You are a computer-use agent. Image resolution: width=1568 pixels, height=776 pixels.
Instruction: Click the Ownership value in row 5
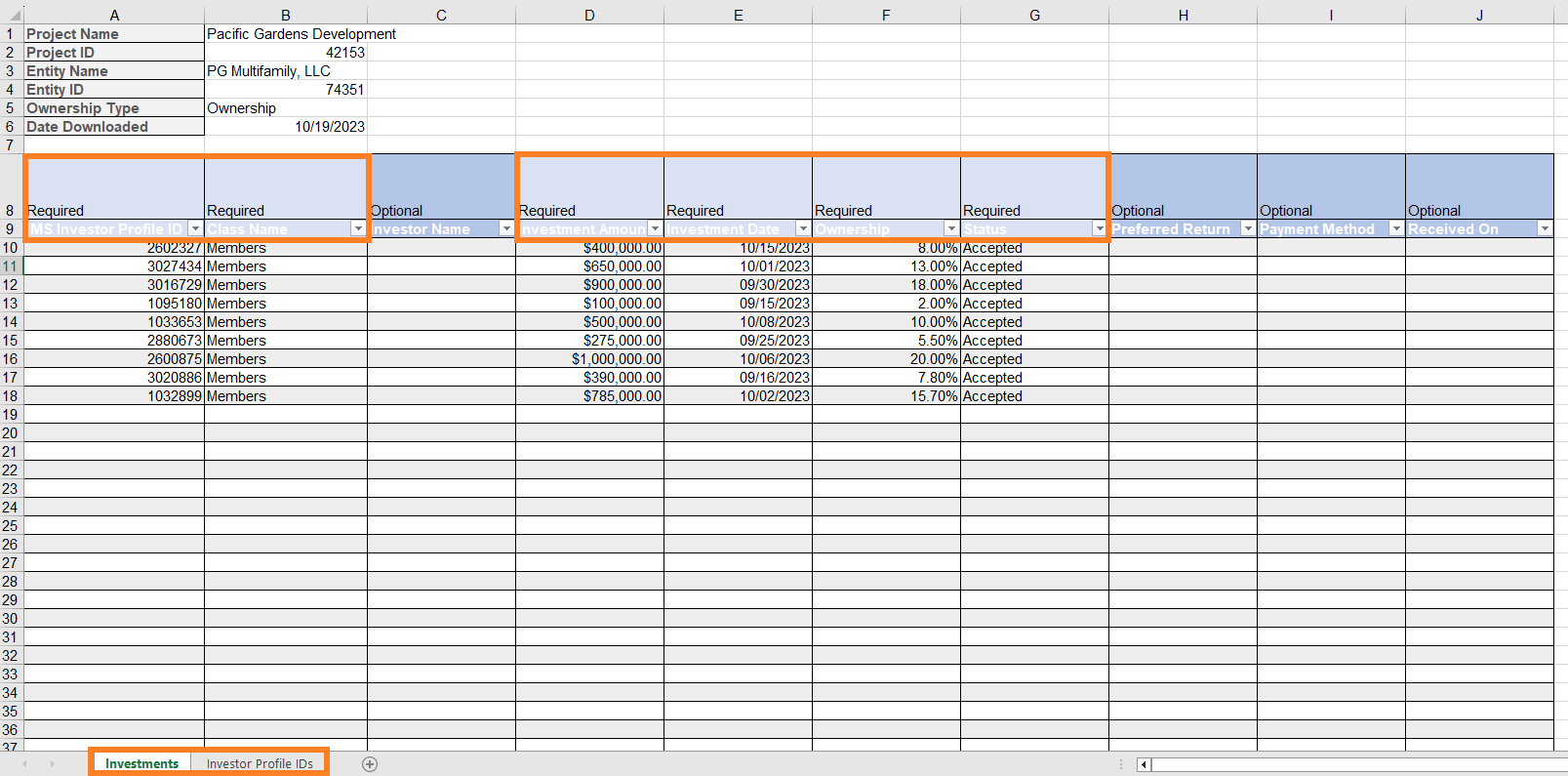[x=286, y=108]
